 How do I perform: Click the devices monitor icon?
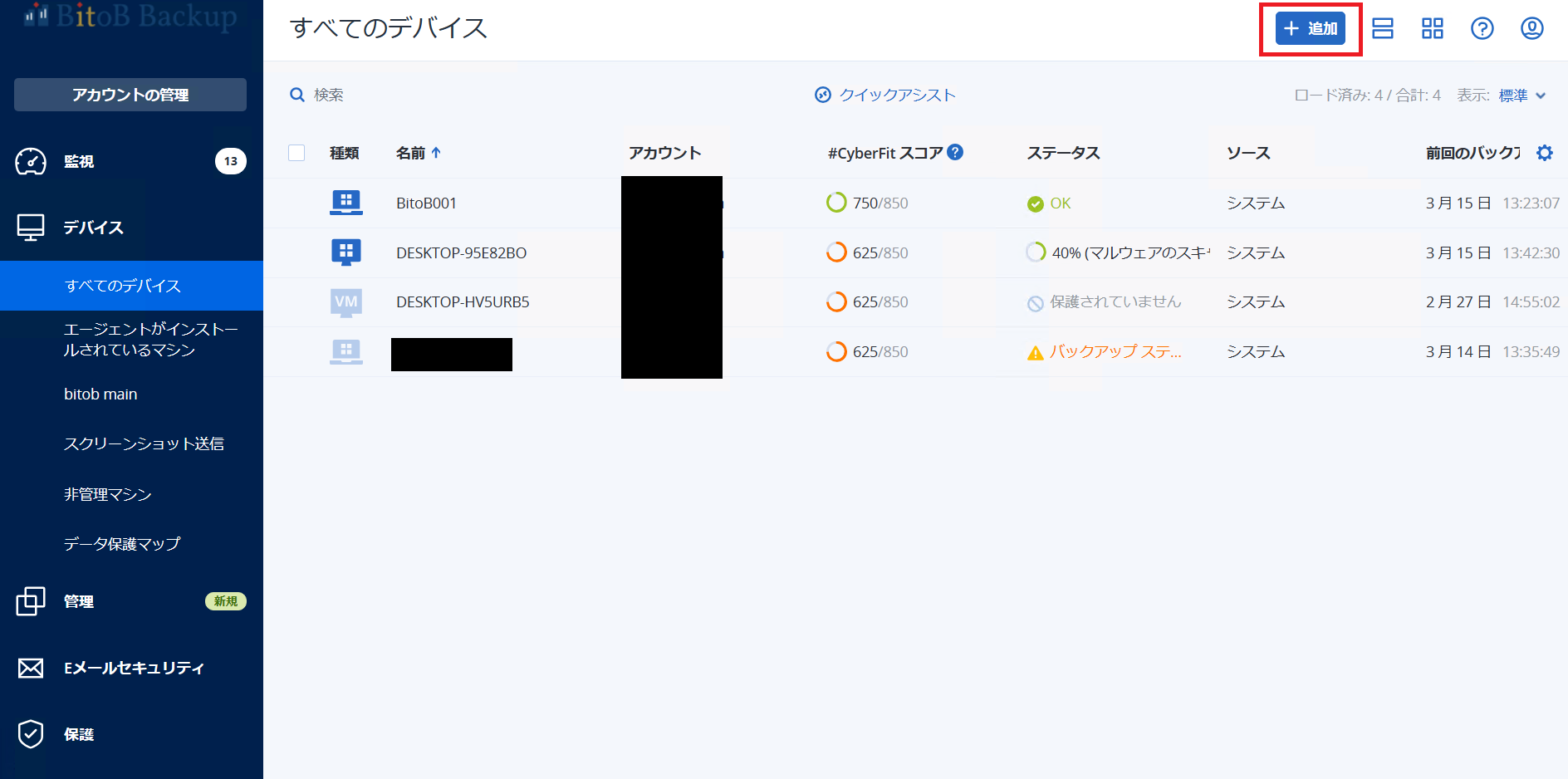pyautogui.click(x=31, y=228)
